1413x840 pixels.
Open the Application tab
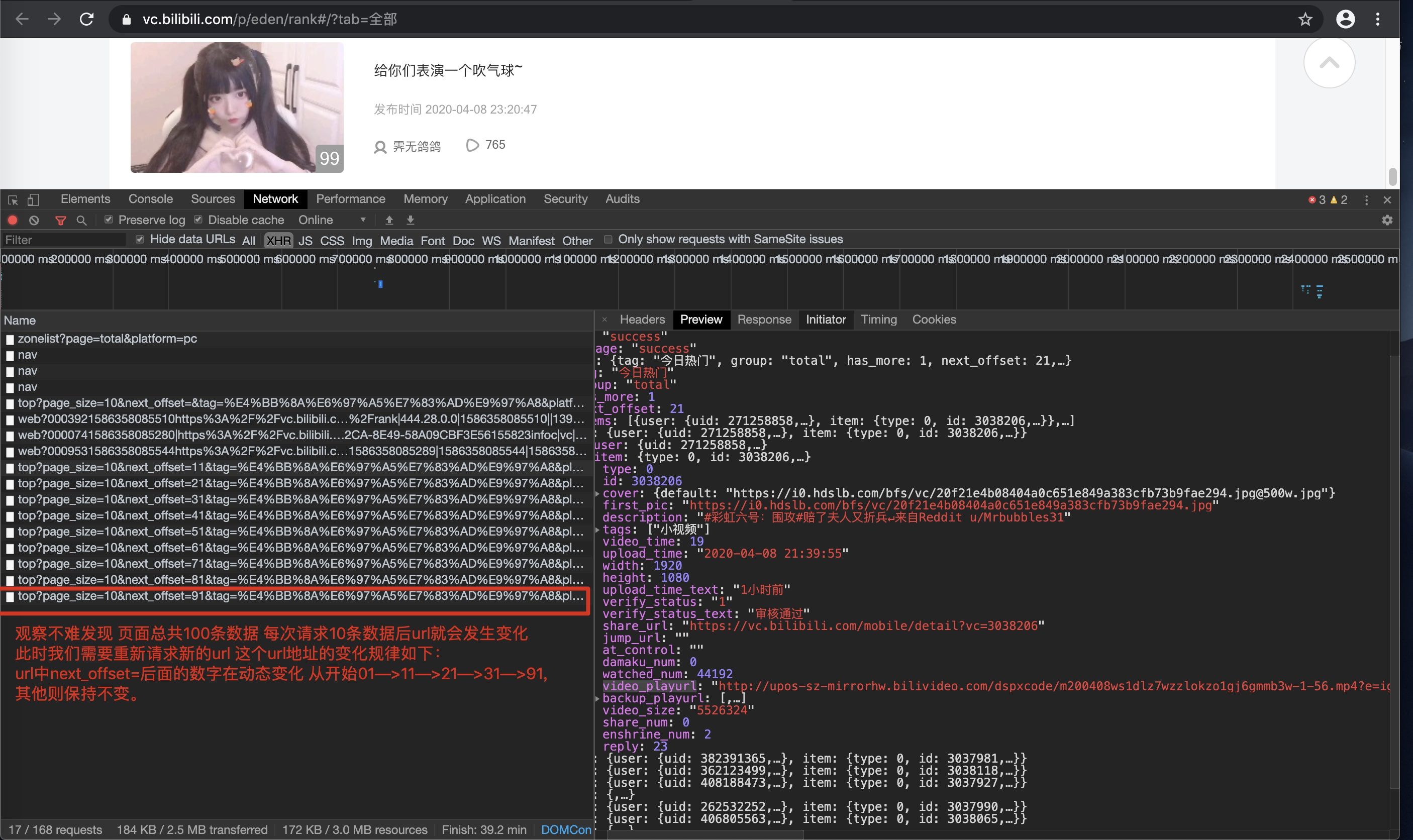495,199
